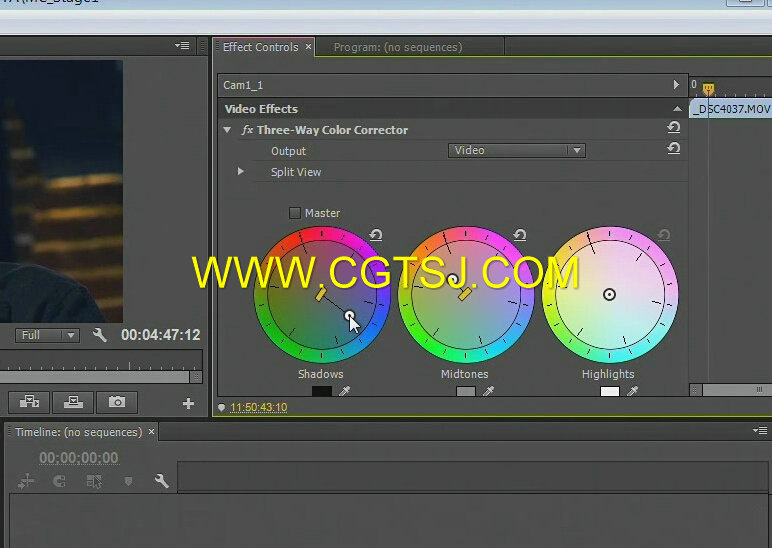
Task: Reset the Output parameter
Action: point(674,148)
